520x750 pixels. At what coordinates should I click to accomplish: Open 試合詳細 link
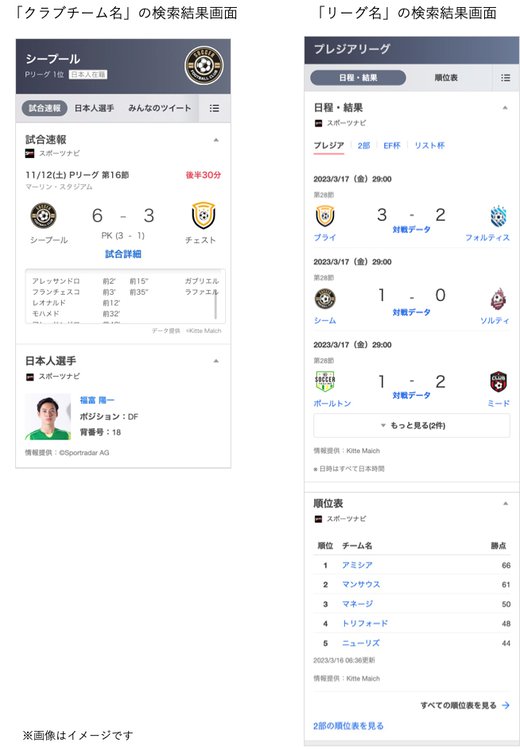point(123,254)
